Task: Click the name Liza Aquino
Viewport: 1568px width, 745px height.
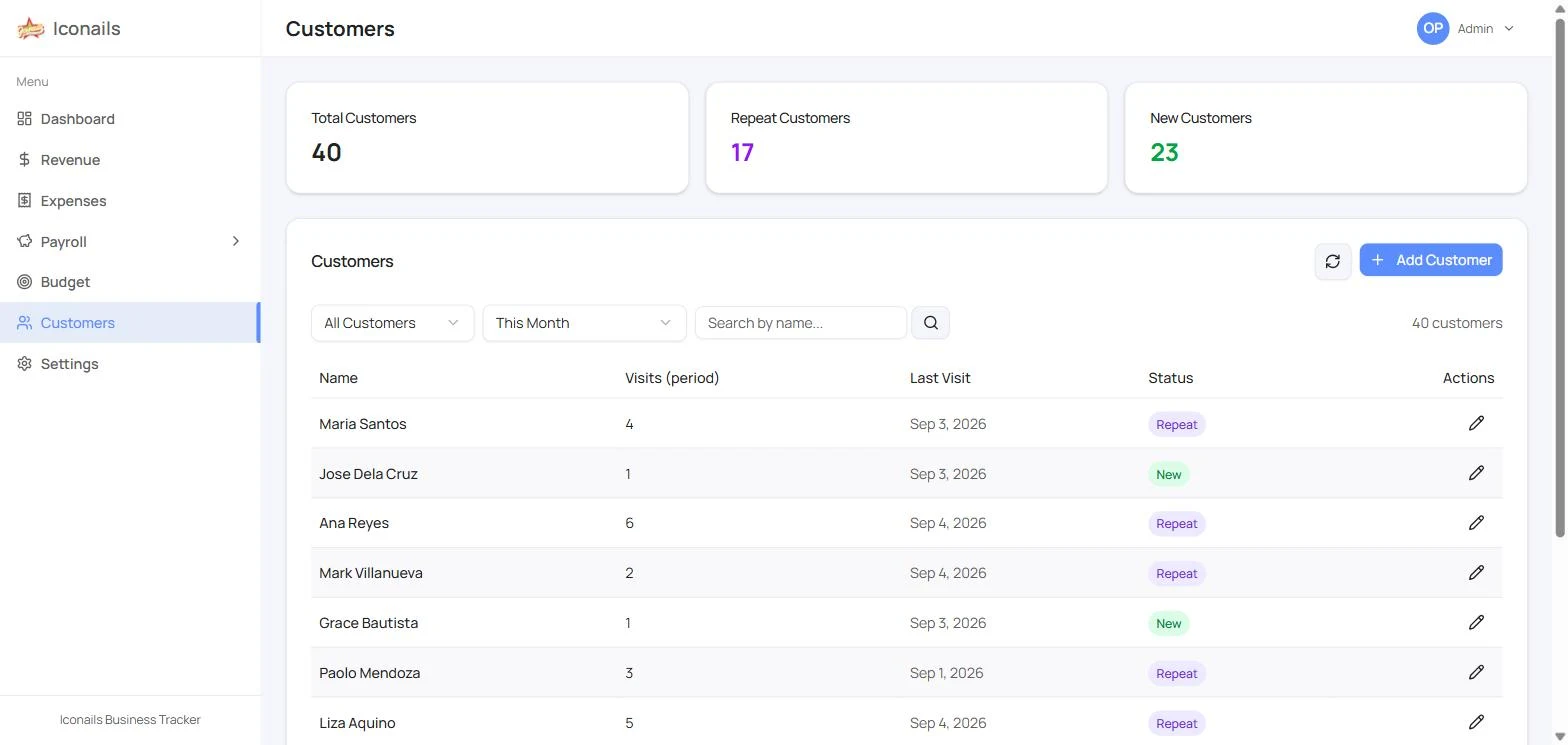Action: (x=357, y=723)
